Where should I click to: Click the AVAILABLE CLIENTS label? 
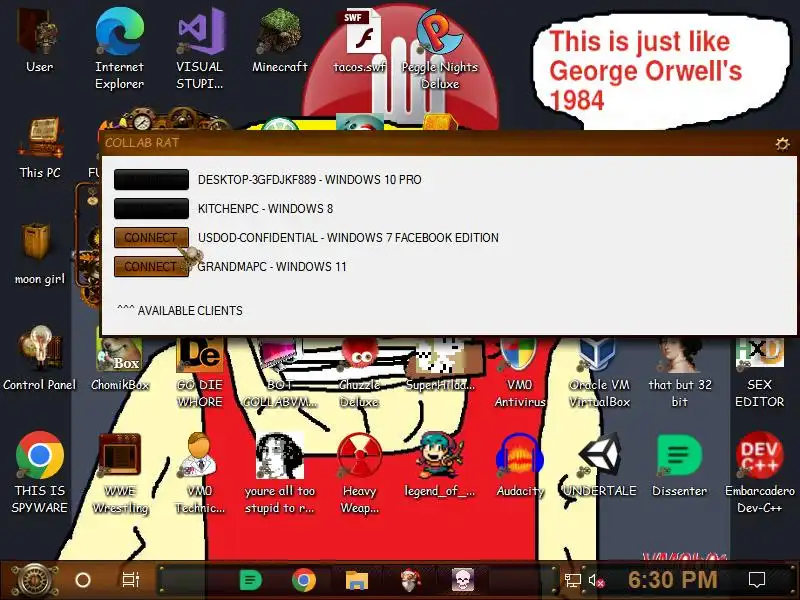pyautogui.click(x=180, y=310)
